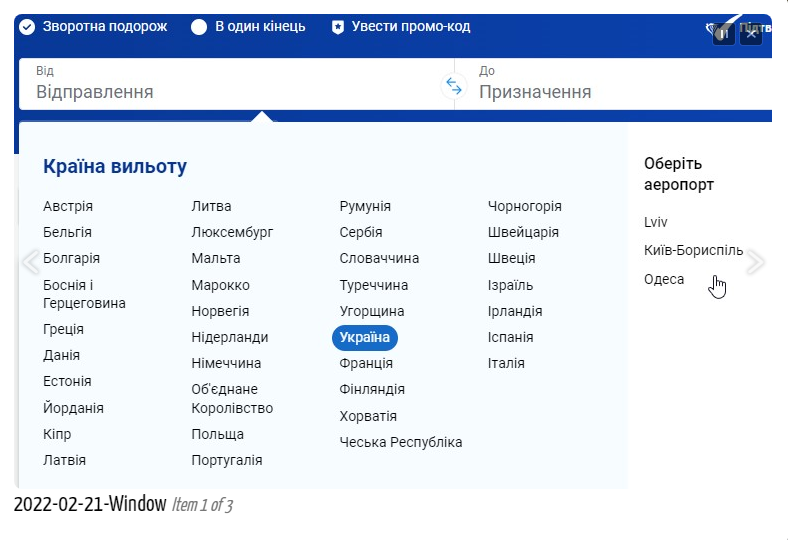Select country Бельгія
788x540 pixels.
[67, 233]
